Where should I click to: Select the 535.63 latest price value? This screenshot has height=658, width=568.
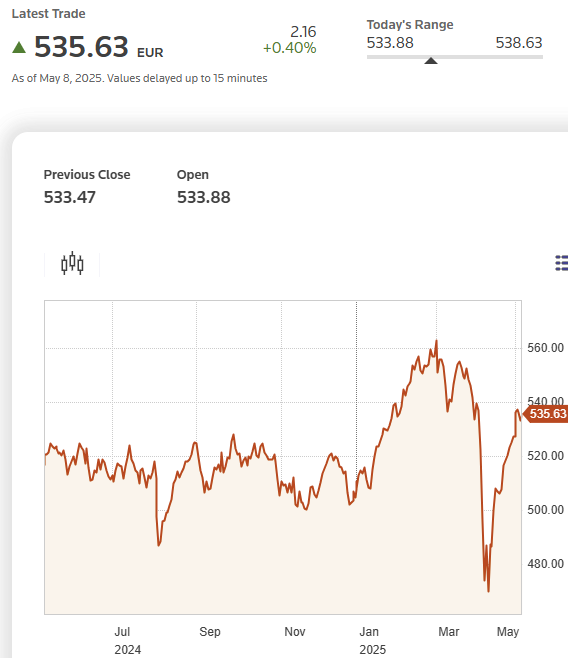coord(81,47)
